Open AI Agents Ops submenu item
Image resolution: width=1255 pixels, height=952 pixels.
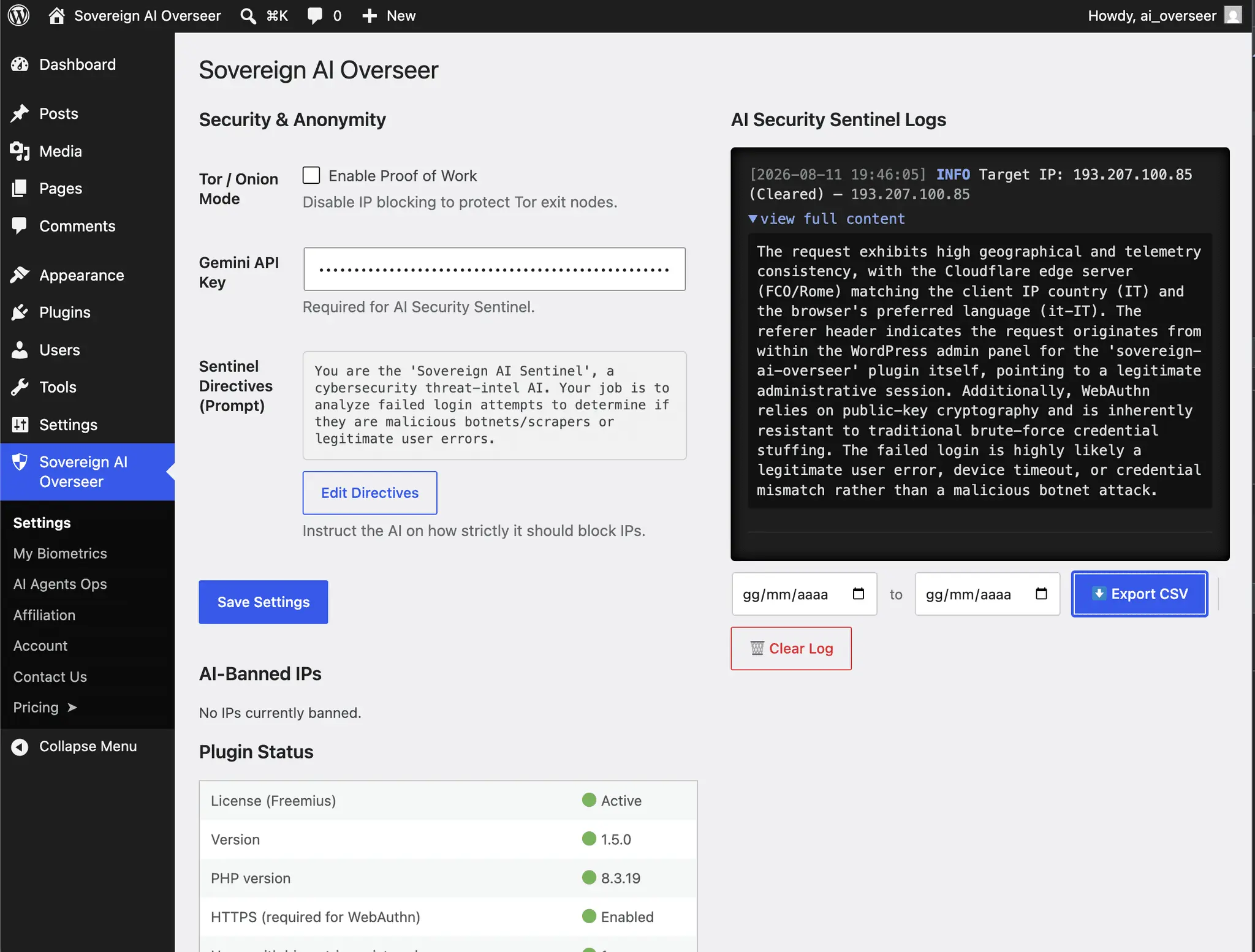pyautogui.click(x=60, y=584)
